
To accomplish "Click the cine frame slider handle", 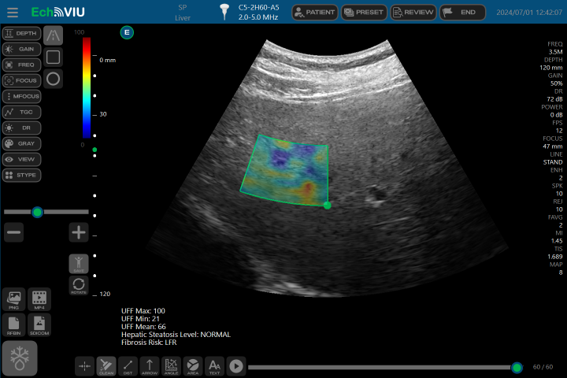I will pyautogui.click(x=517, y=368).
